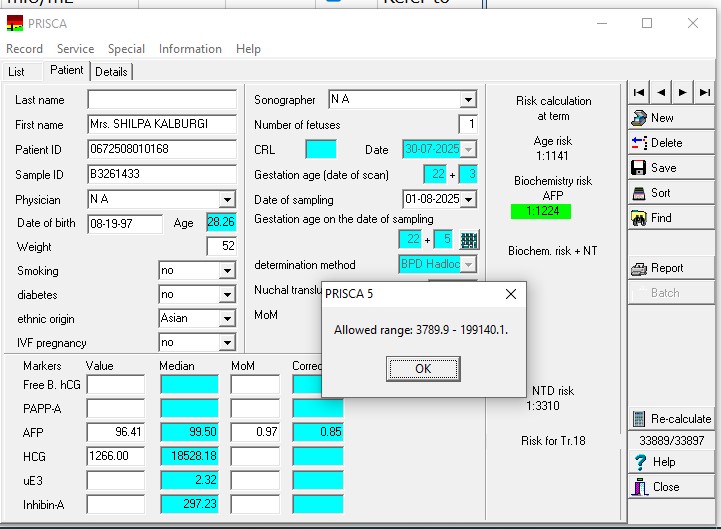Switch to the Details tab
The width and height of the screenshot is (721, 529).
pos(111,72)
